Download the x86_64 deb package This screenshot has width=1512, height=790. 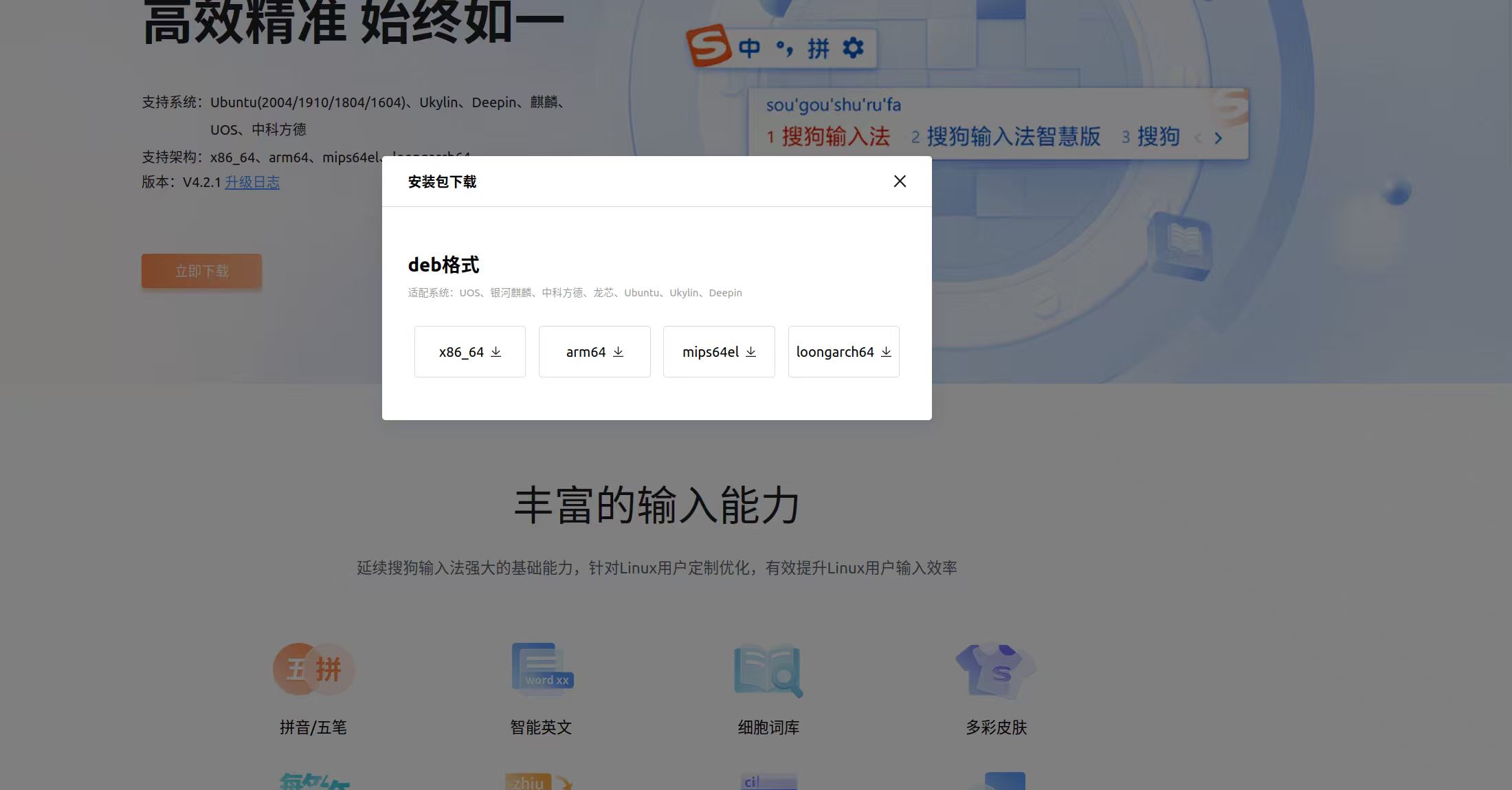click(470, 352)
